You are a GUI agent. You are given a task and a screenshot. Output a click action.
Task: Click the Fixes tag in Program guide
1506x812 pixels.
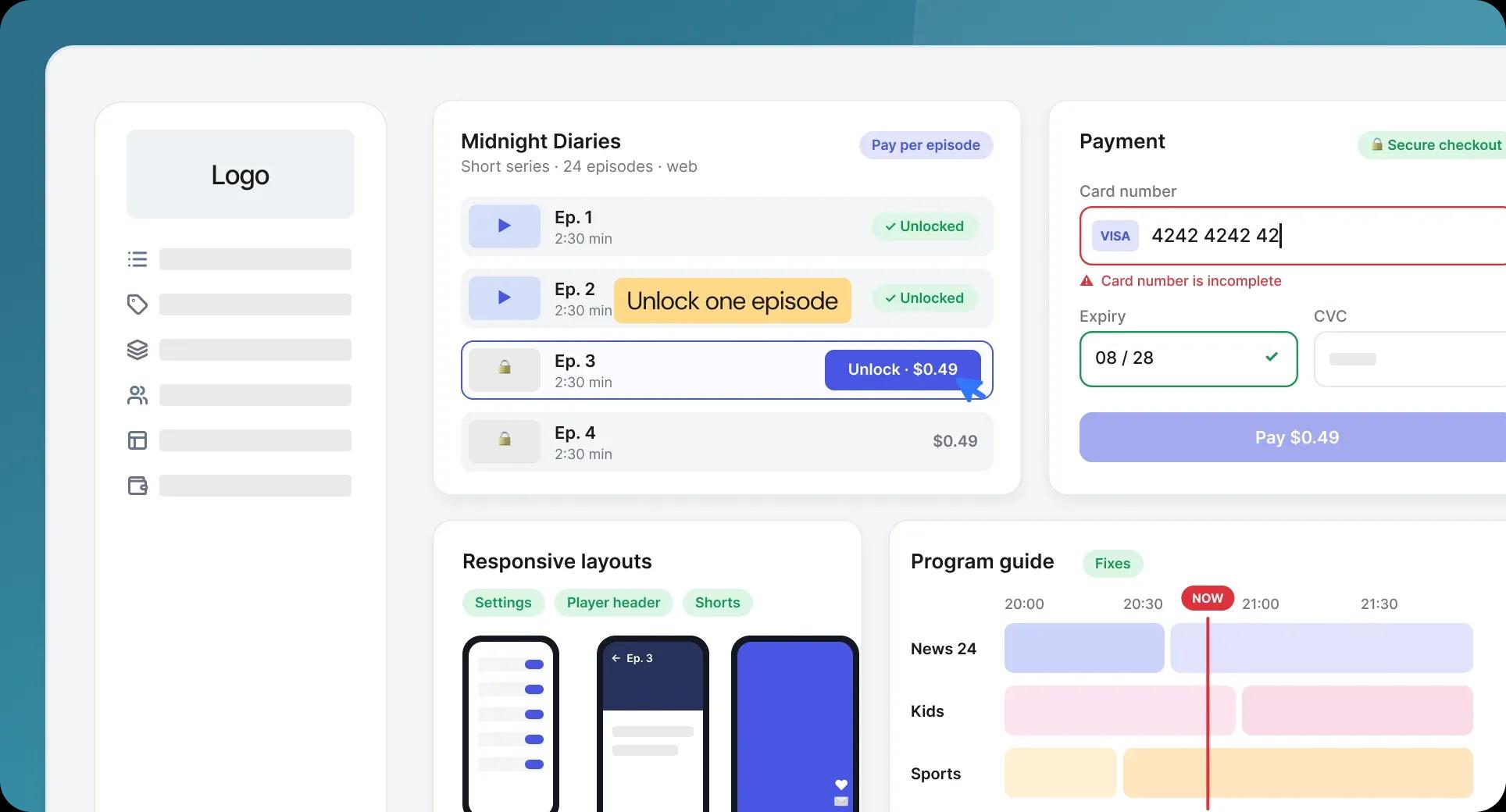[x=1112, y=564]
